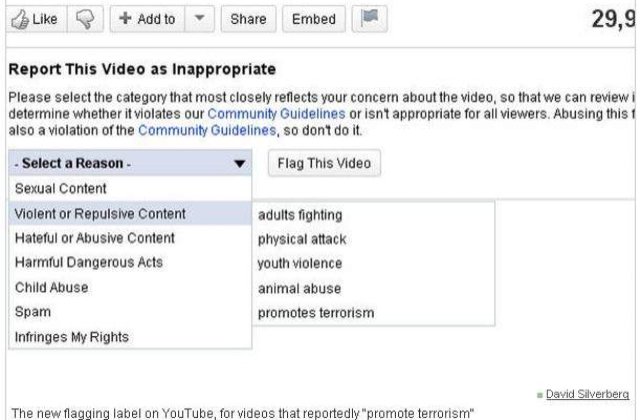Expand the Add to dropdown arrow
Image resolution: width=640 pixels, height=420 pixels.
pos(199,19)
